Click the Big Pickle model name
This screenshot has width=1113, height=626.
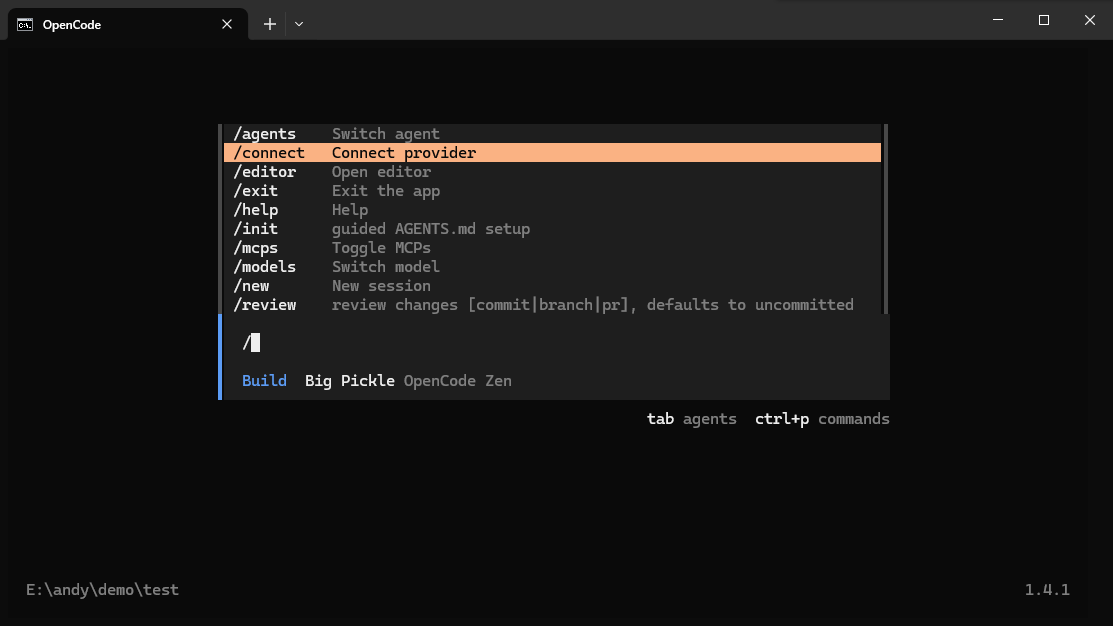(349, 381)
